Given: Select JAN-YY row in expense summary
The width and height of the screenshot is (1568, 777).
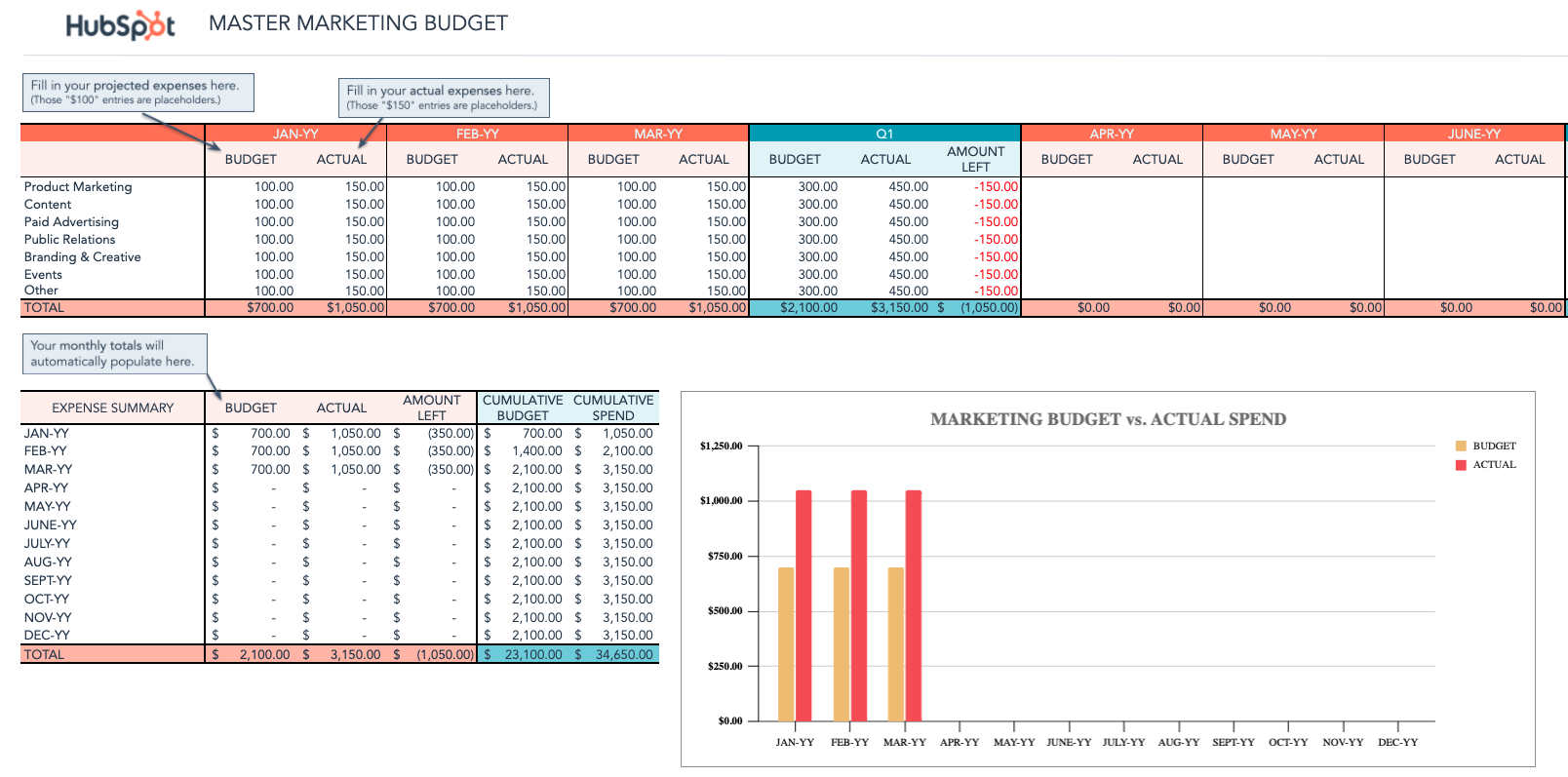Looking at the screenshot, I should (339, 433).
